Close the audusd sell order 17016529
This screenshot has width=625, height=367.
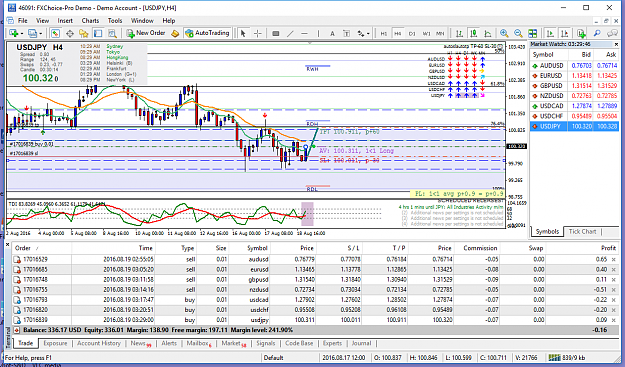coord(613,259)
